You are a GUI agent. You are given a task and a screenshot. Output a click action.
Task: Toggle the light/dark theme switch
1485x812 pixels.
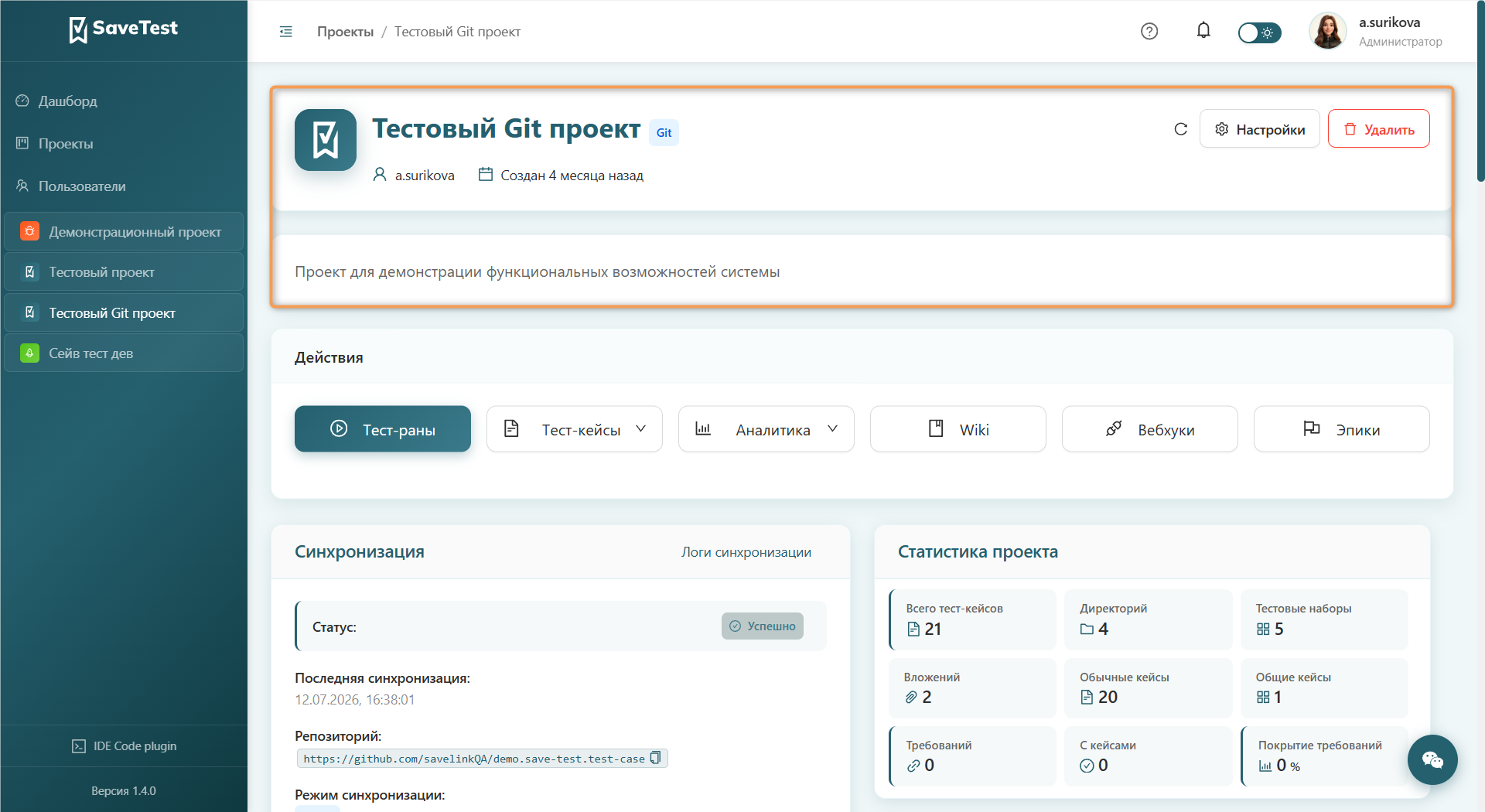click(x=1259, y=32)
